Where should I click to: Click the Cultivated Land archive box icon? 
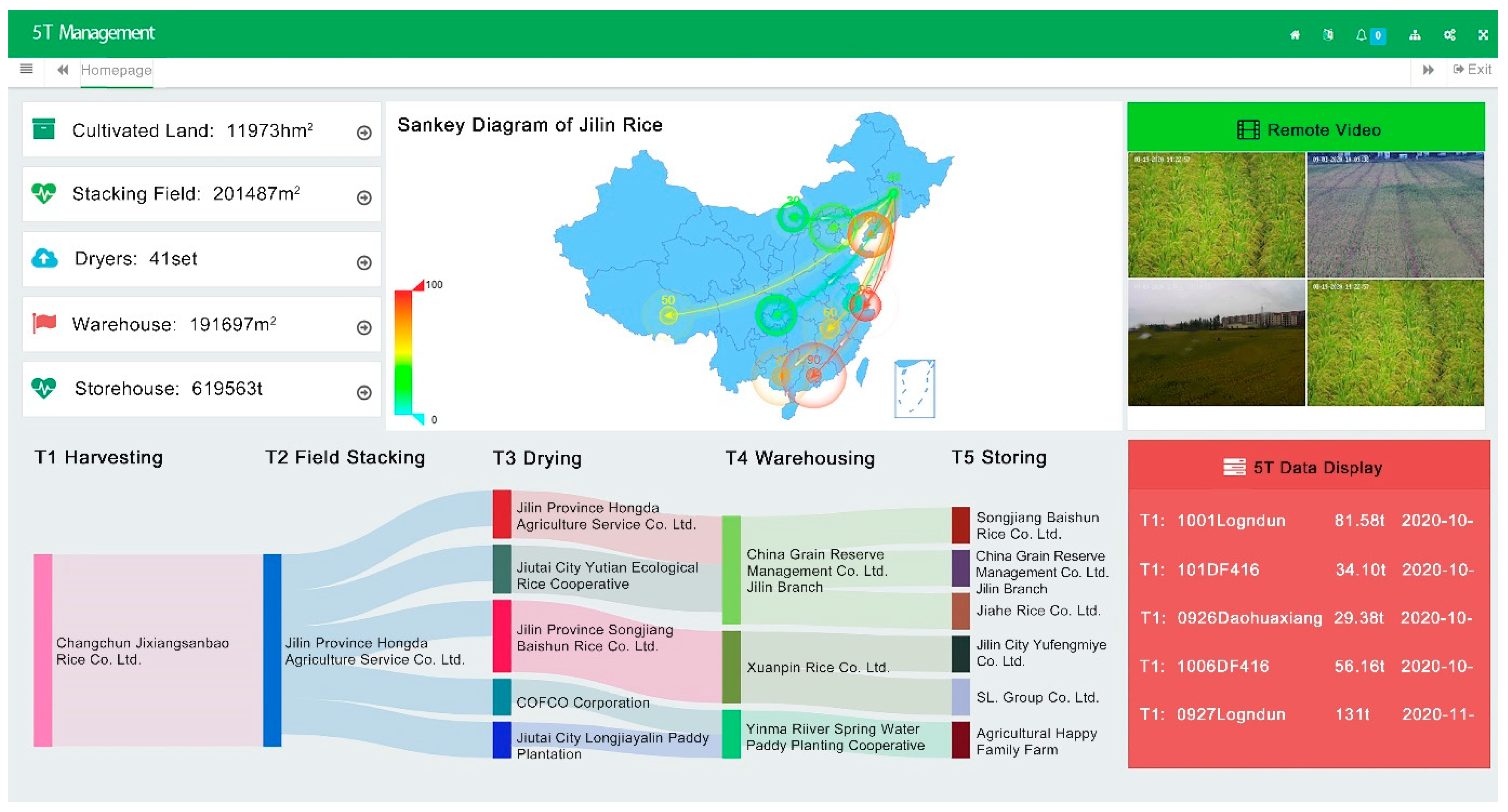44,129
